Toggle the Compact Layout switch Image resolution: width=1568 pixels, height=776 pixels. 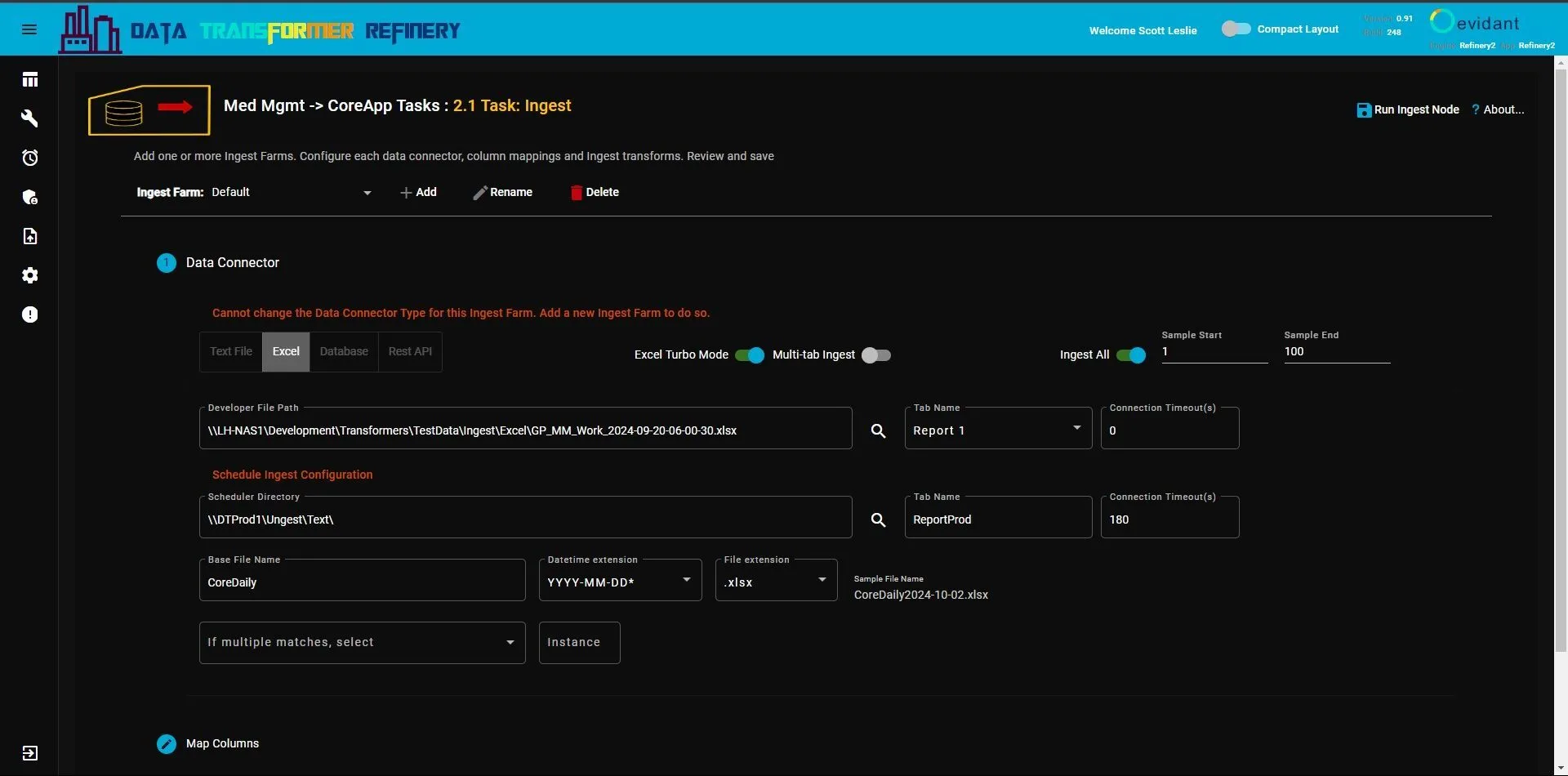tap(1236, 29)
